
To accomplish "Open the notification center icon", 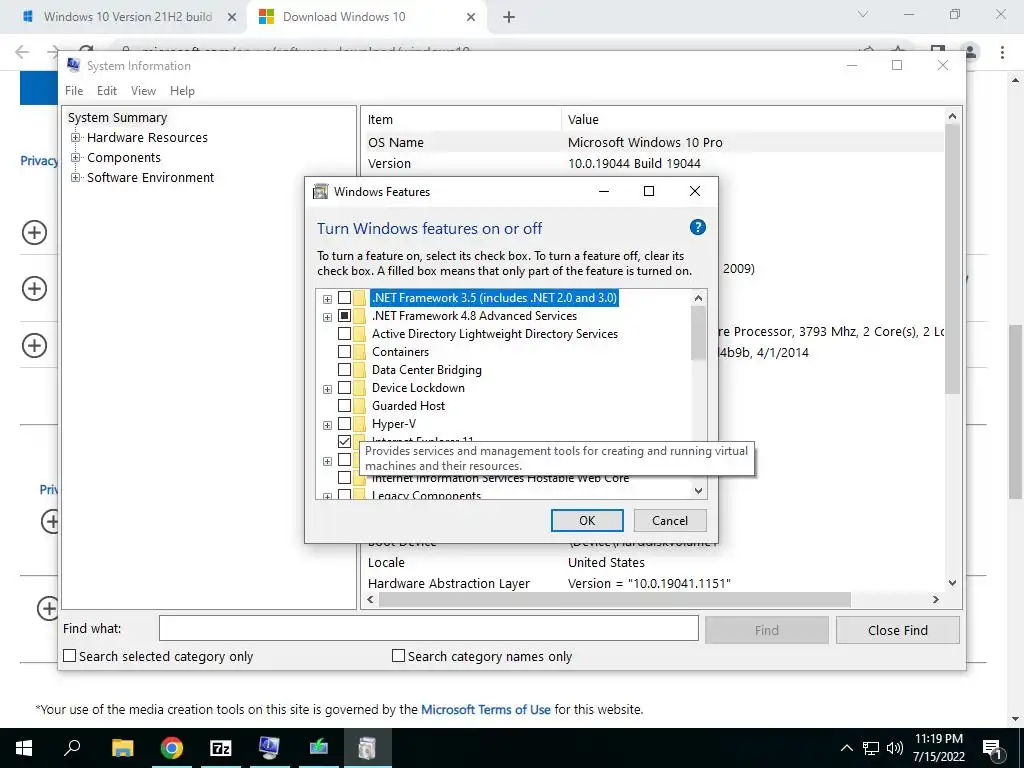I will (992, 748).
